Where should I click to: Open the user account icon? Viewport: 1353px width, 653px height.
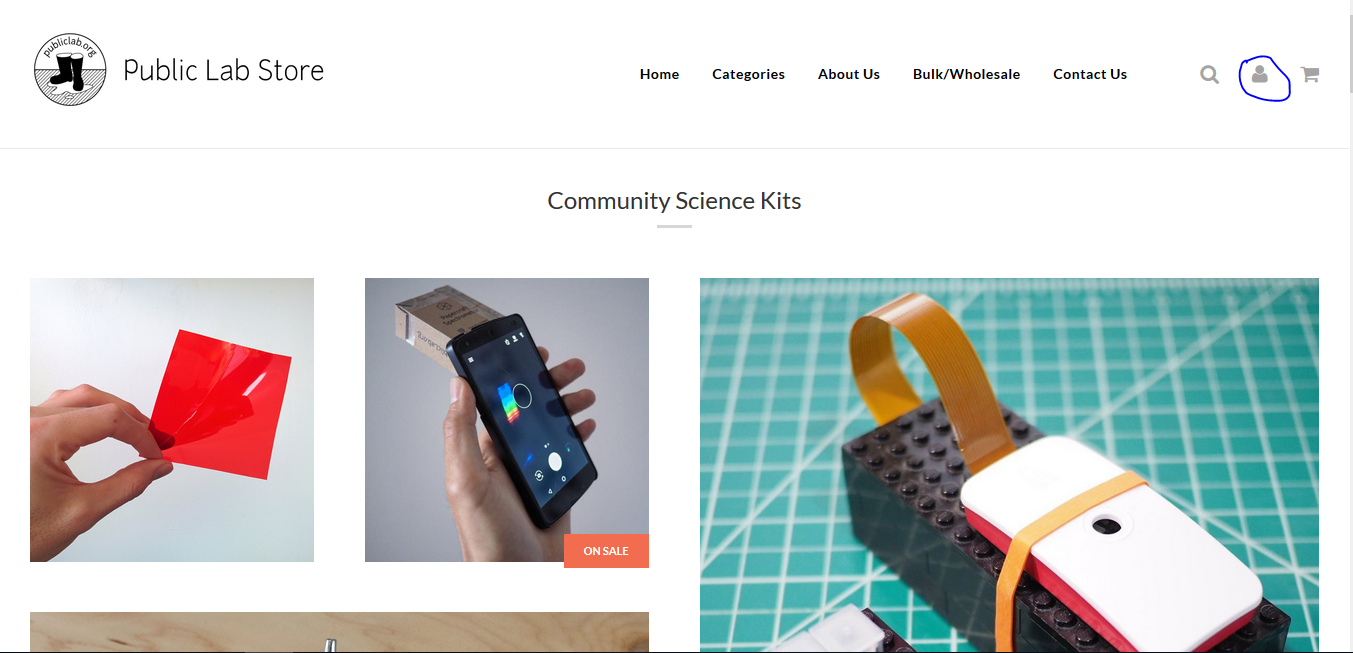[x=1260, y=74]
